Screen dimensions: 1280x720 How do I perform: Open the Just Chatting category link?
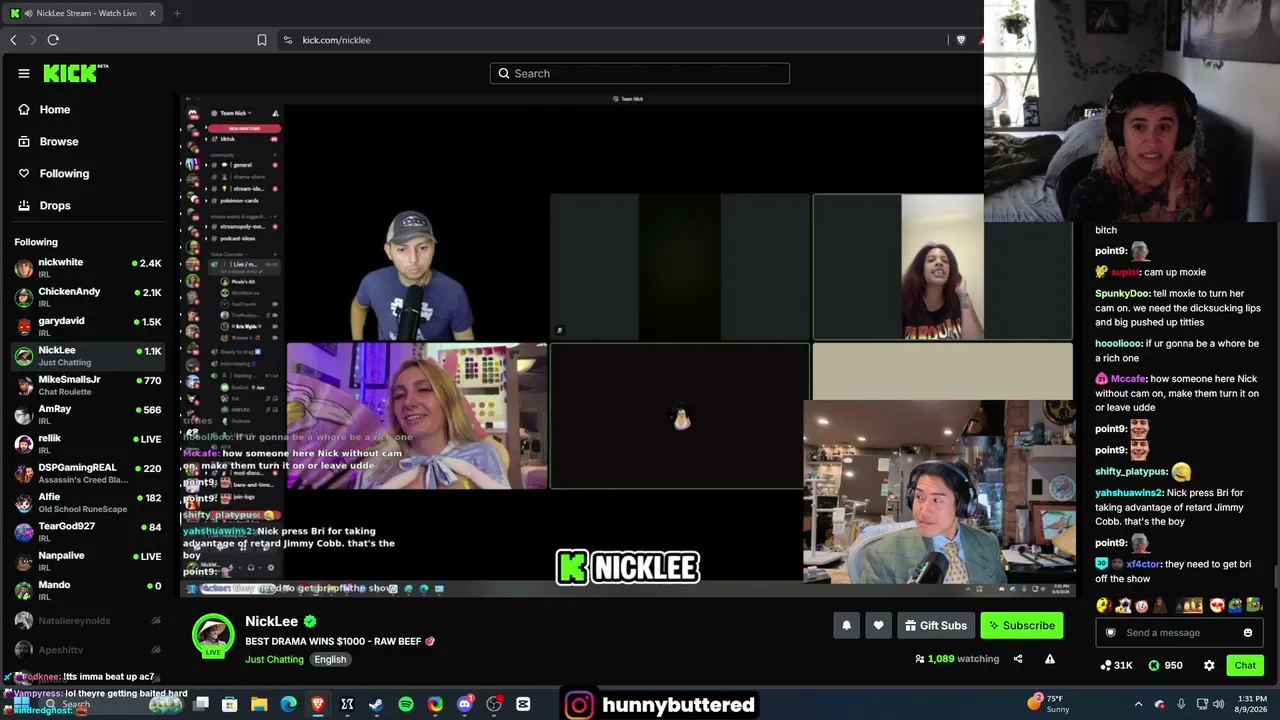coord(274,659)
